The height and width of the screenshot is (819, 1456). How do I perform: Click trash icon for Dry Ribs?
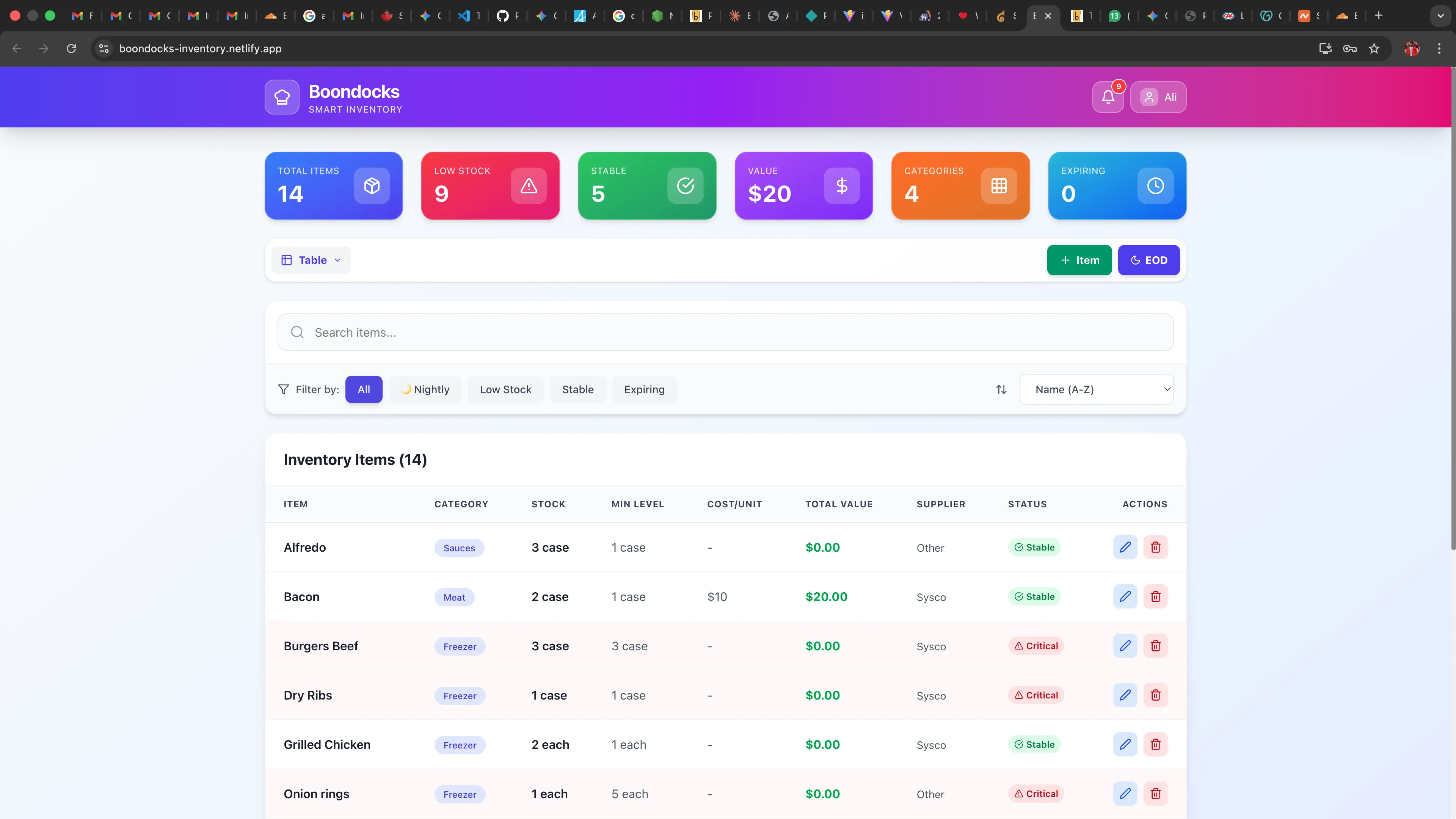coord(1155,695)
